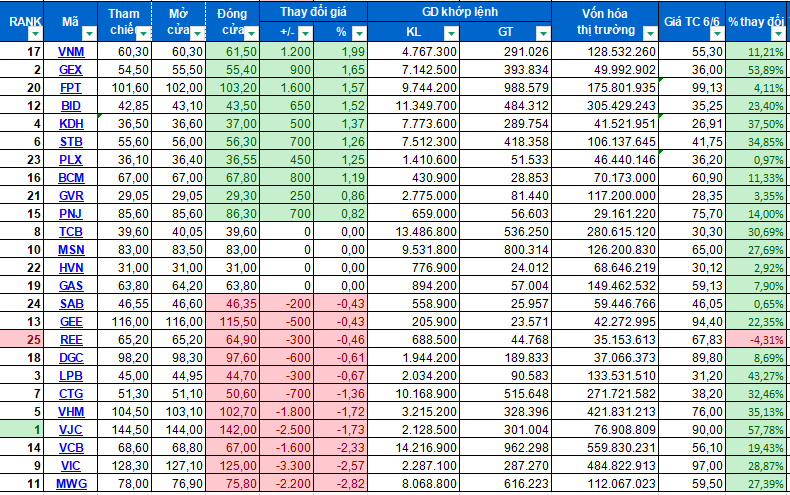Image resolution: width=790 pixels, height=495 pixels.
Task: Open the GVR stock link
Action: coord(71,196)
